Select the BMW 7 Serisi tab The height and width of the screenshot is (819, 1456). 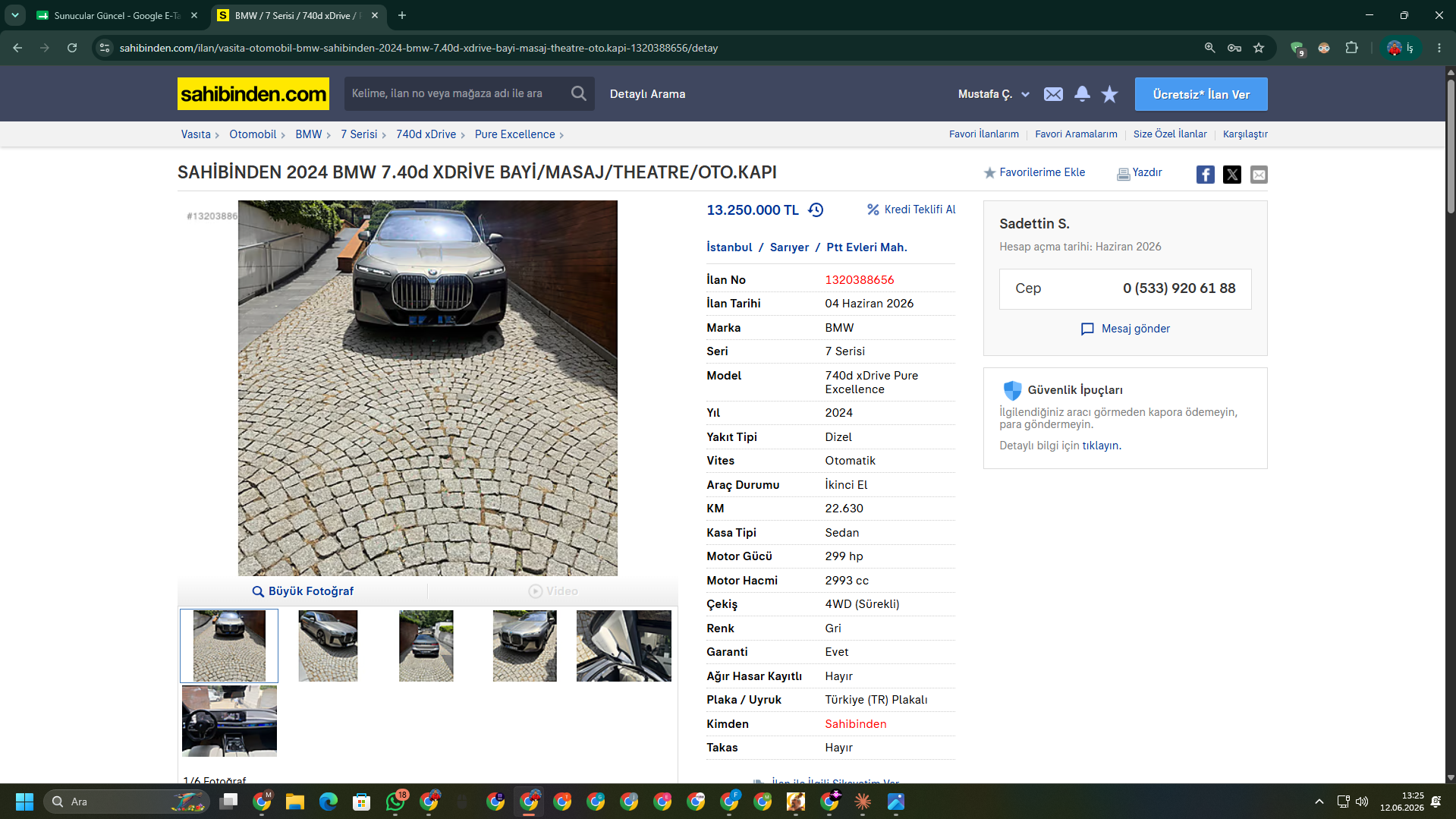297,15
